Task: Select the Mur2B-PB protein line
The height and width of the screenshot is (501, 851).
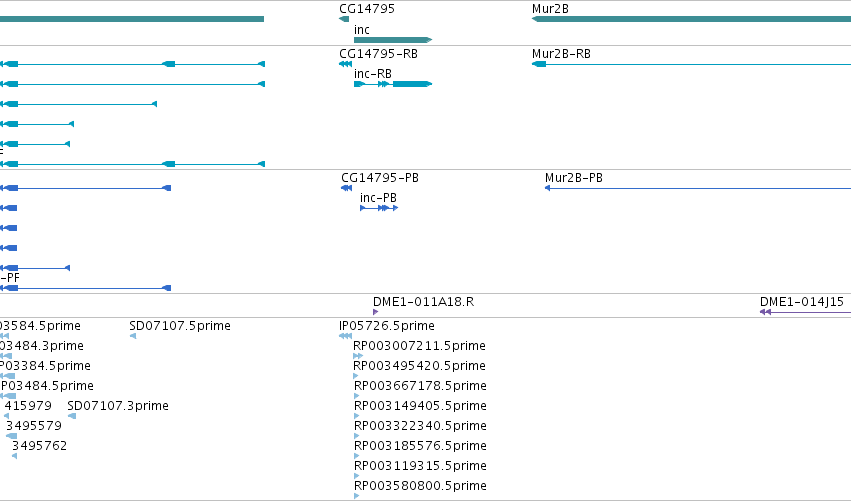Action: tap(698, 188)
